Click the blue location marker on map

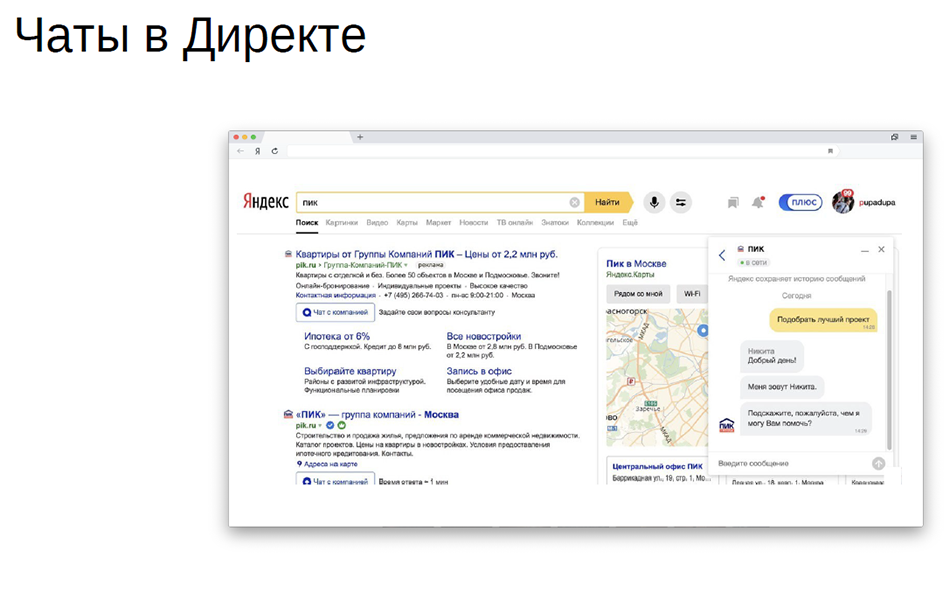tap(703, 330)
